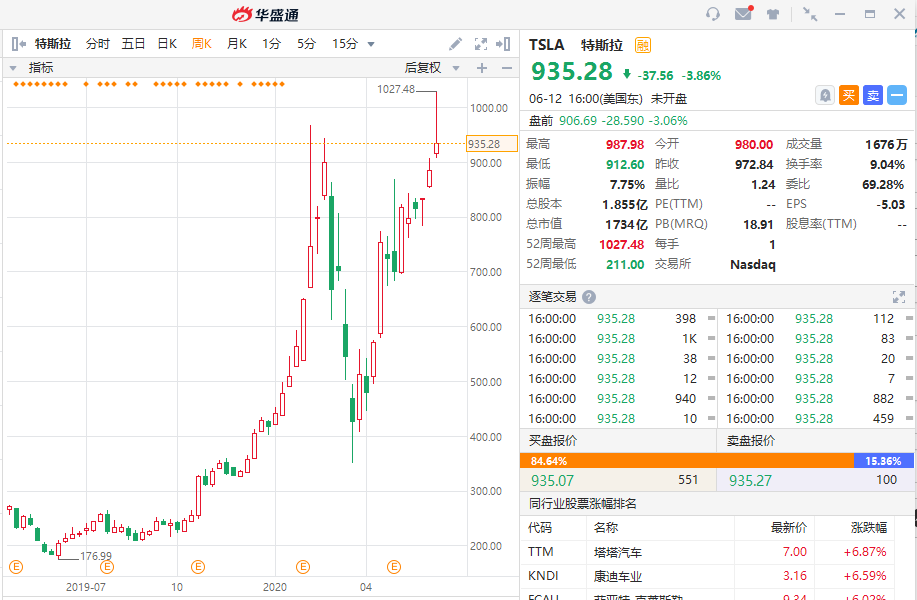Select the 5分 interval tab
This screenshot has height=600, width=917.
(306, 44)
